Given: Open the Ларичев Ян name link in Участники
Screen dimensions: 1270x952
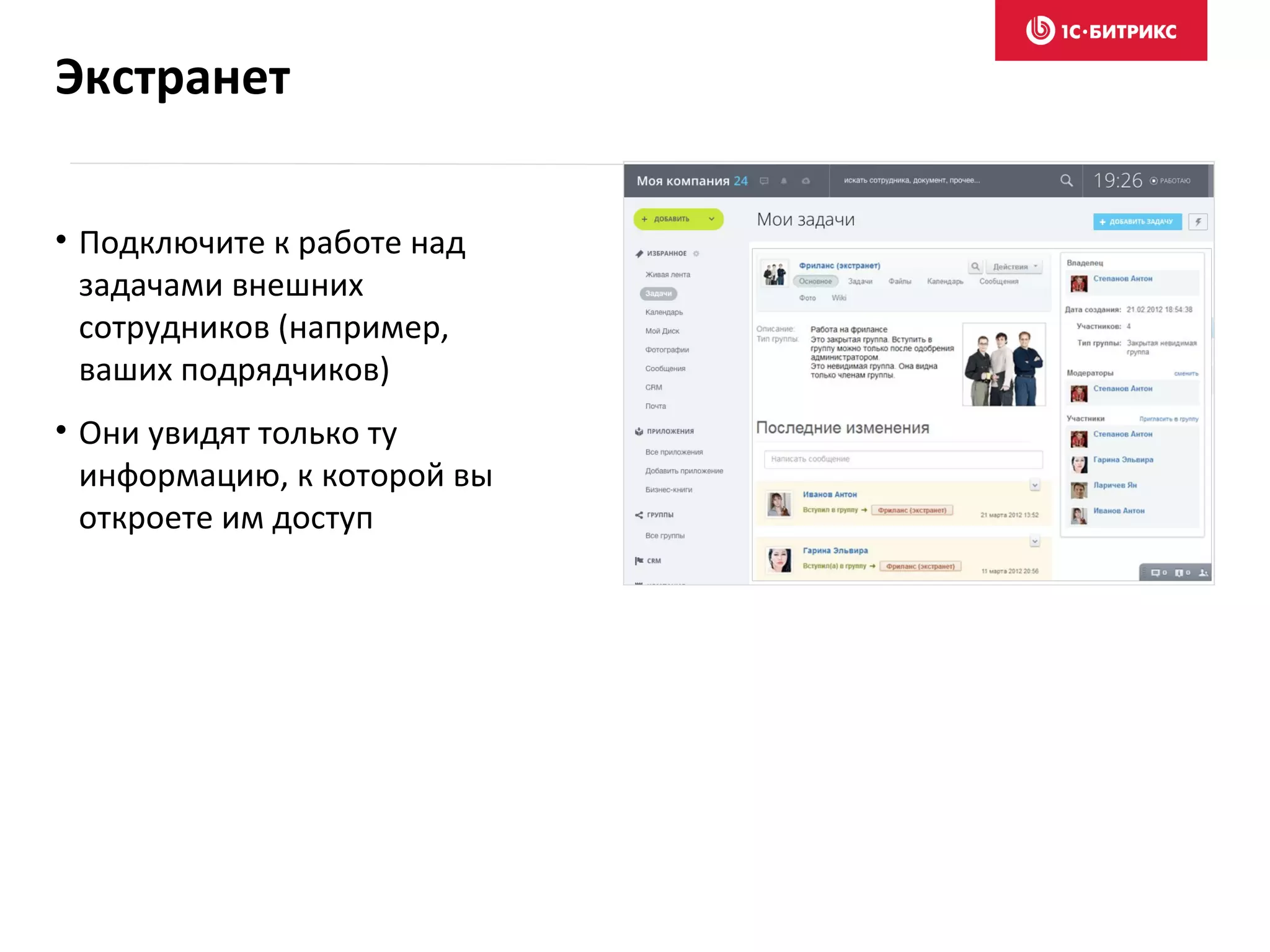Looking at the screenshot, I should tap(1114, 485).
